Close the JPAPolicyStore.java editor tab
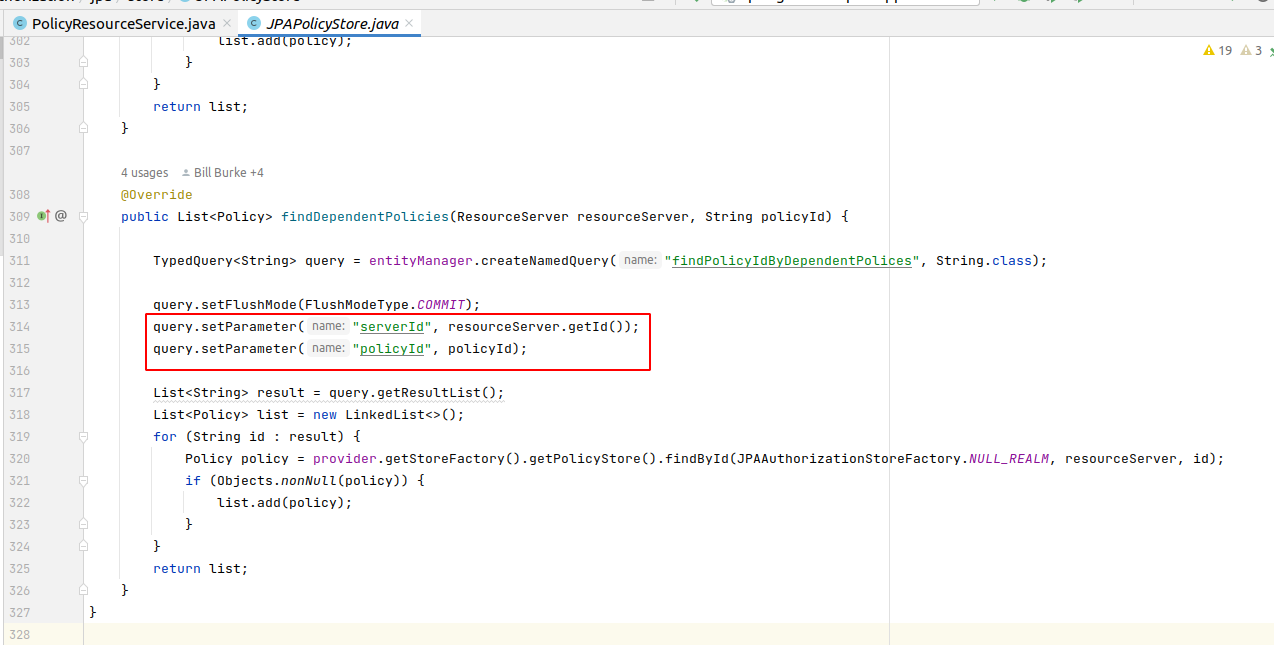This screenshot has width=1274, height=645. pos(407,22)
